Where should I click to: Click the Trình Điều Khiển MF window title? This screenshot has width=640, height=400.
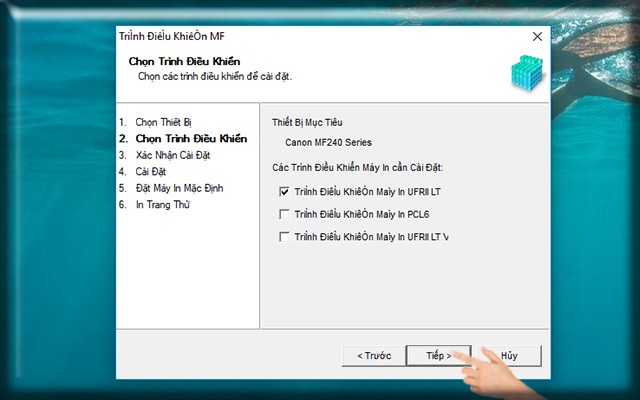coord(172,36)
